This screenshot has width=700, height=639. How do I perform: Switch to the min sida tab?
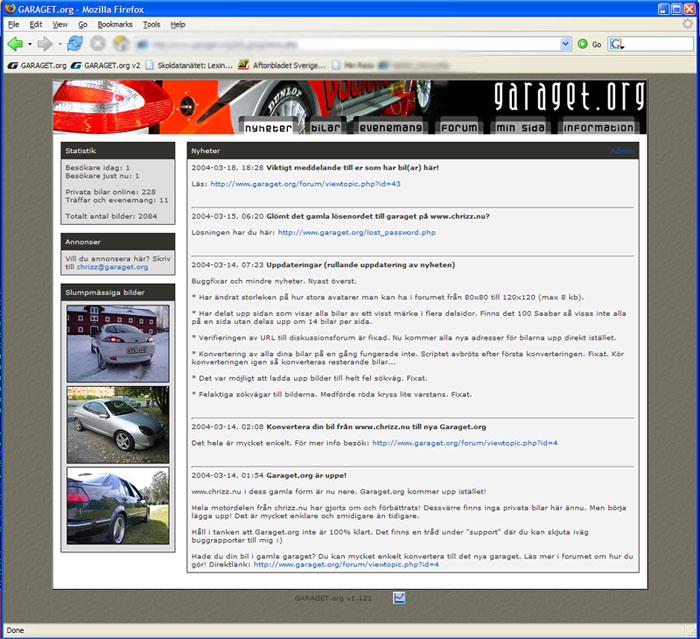[x=521, y=128]
